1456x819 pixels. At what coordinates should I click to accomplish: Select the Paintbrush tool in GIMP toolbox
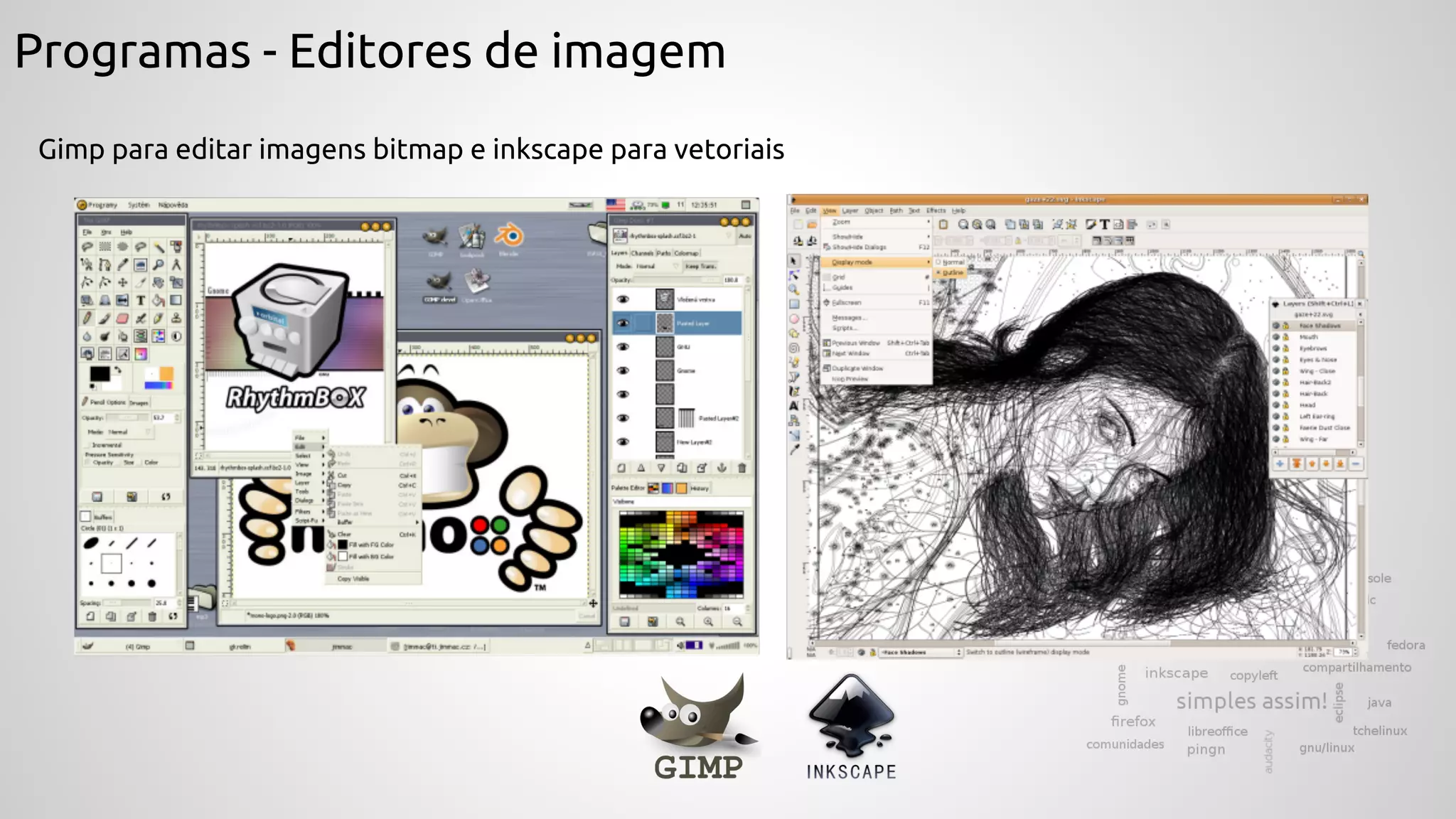click(x=105, y=318)
